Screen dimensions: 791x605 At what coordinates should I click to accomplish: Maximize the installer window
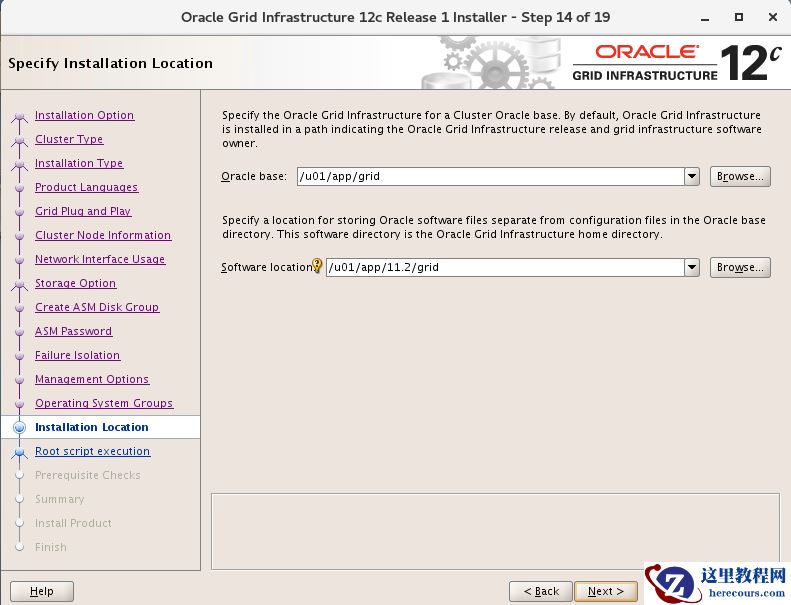click(739, 17)
